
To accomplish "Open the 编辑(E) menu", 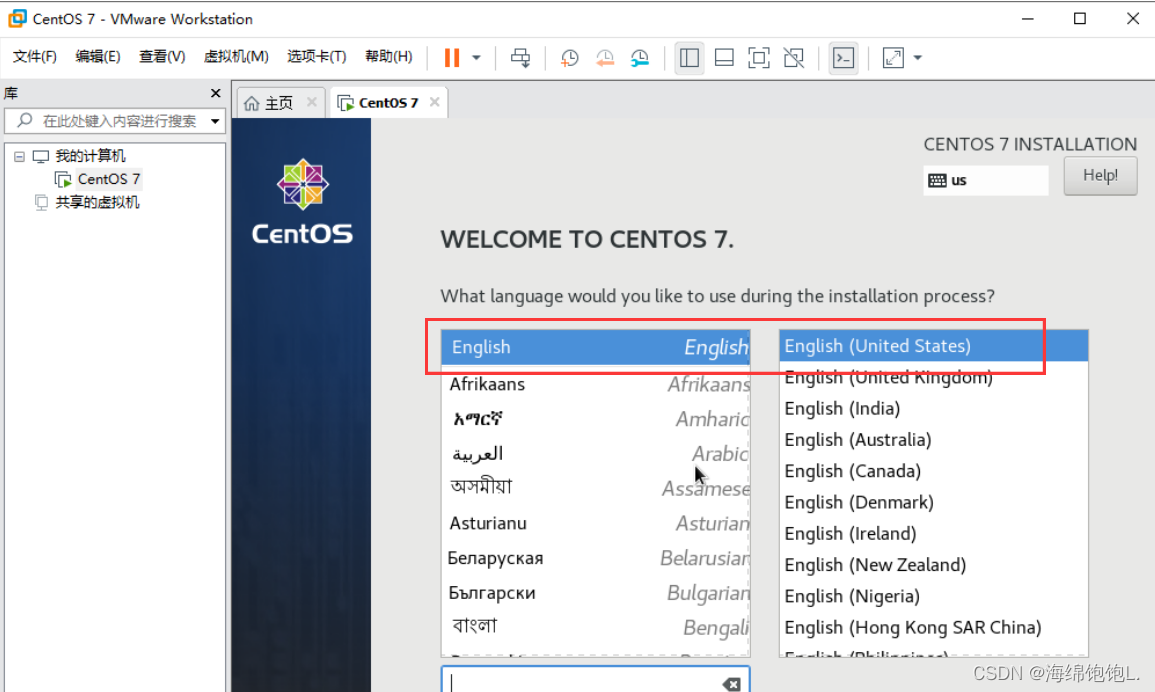I will 98,57.
